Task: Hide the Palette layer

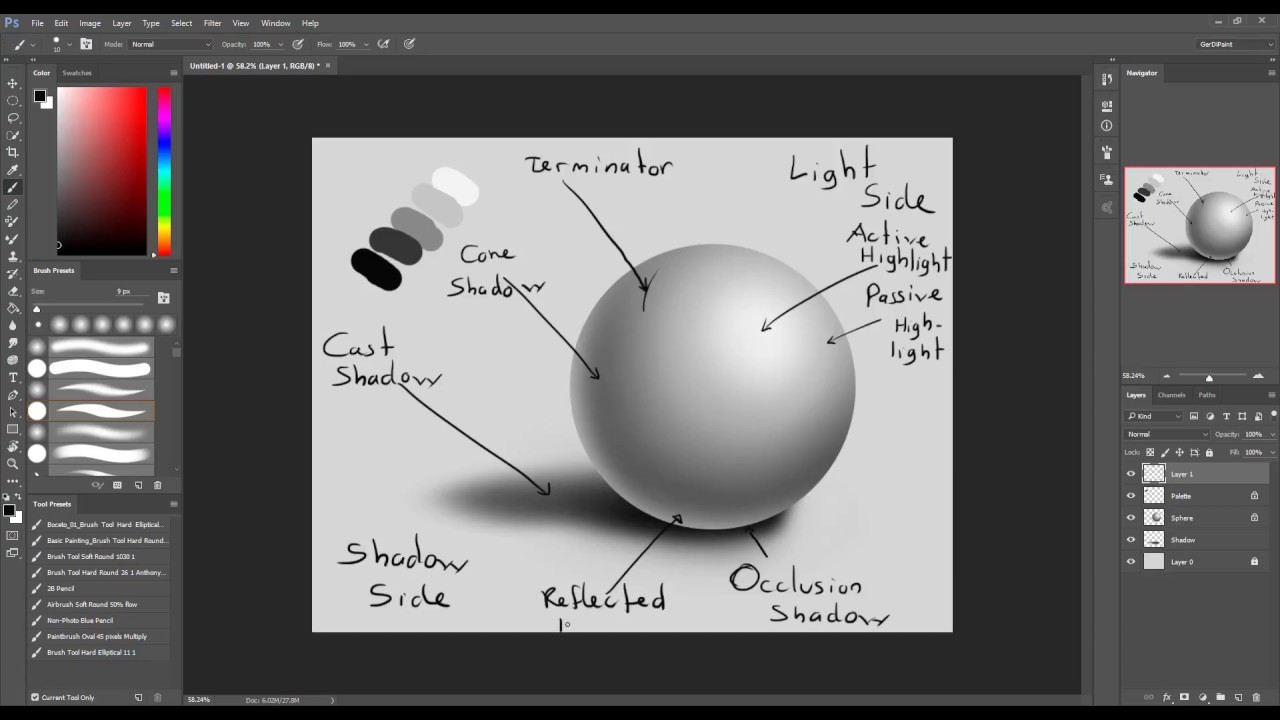Action: 1131,496
